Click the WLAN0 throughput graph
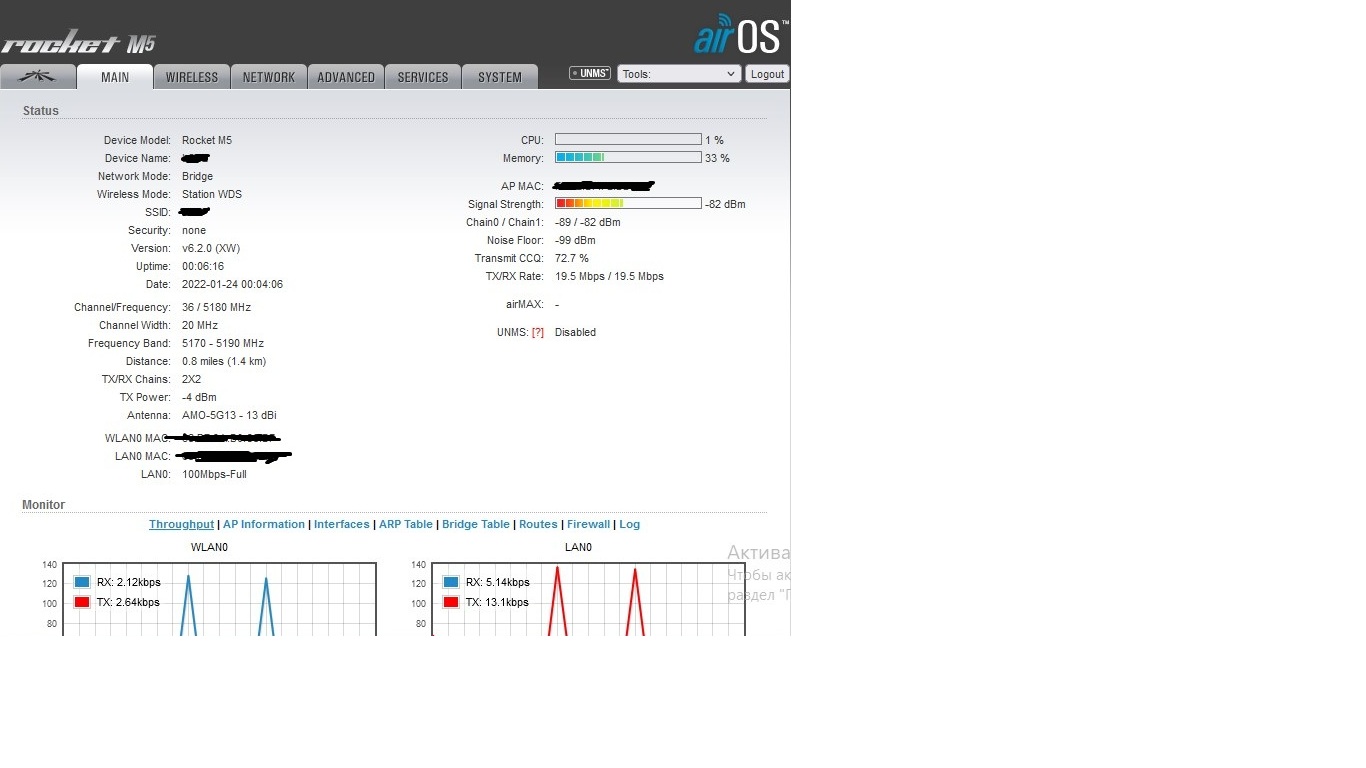 [220, 600]
